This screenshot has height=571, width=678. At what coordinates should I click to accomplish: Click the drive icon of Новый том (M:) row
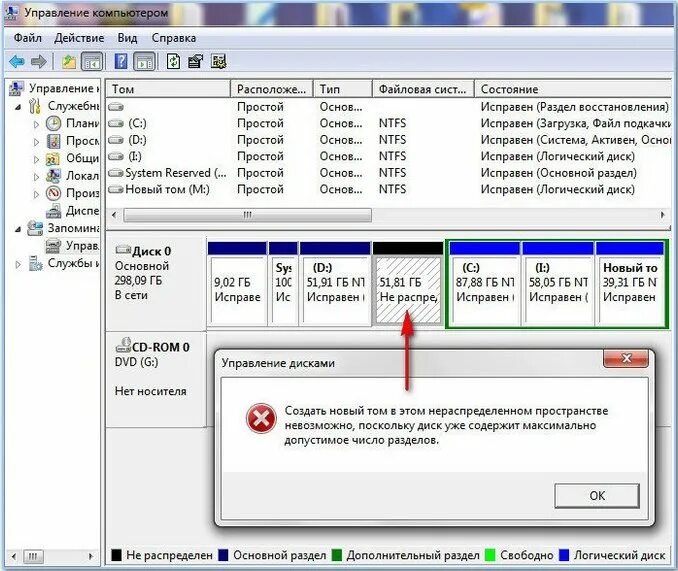coord(116,189)
